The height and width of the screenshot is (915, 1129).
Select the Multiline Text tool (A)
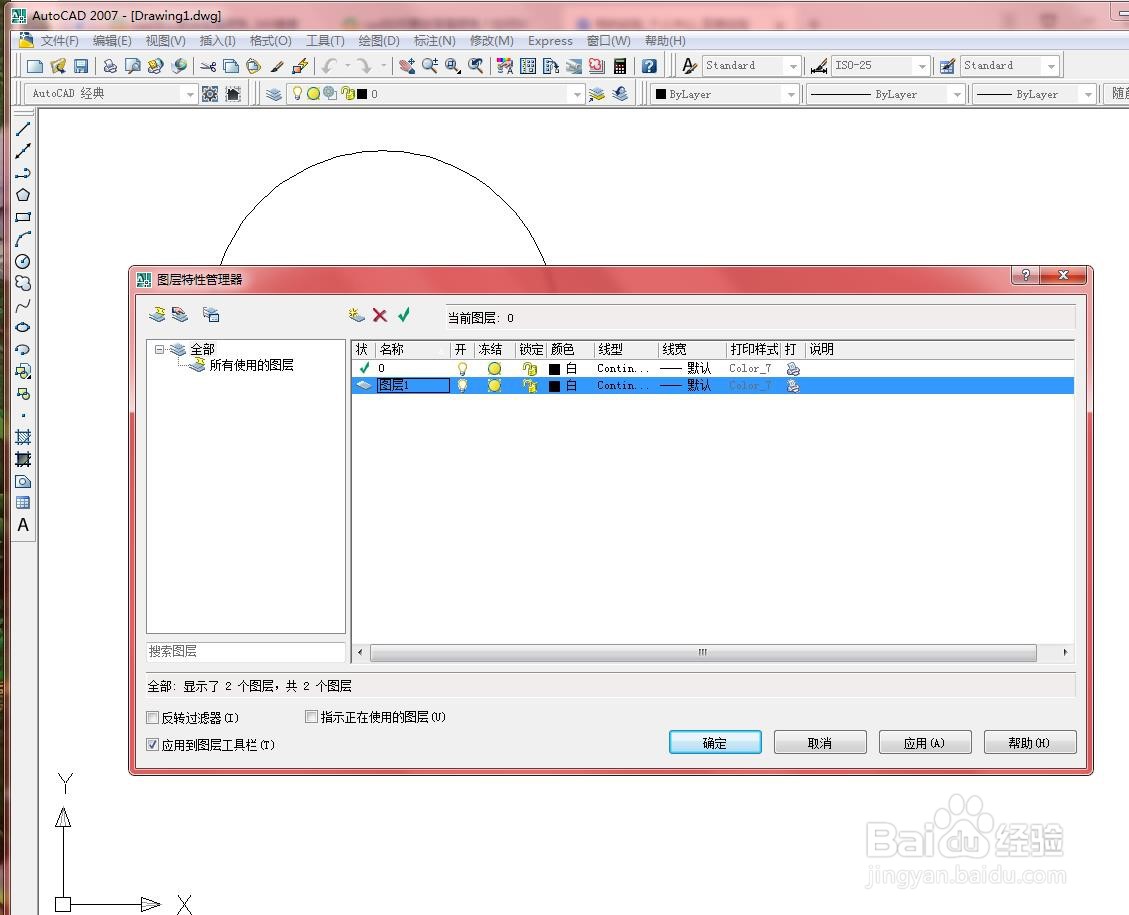click(23, 525)
